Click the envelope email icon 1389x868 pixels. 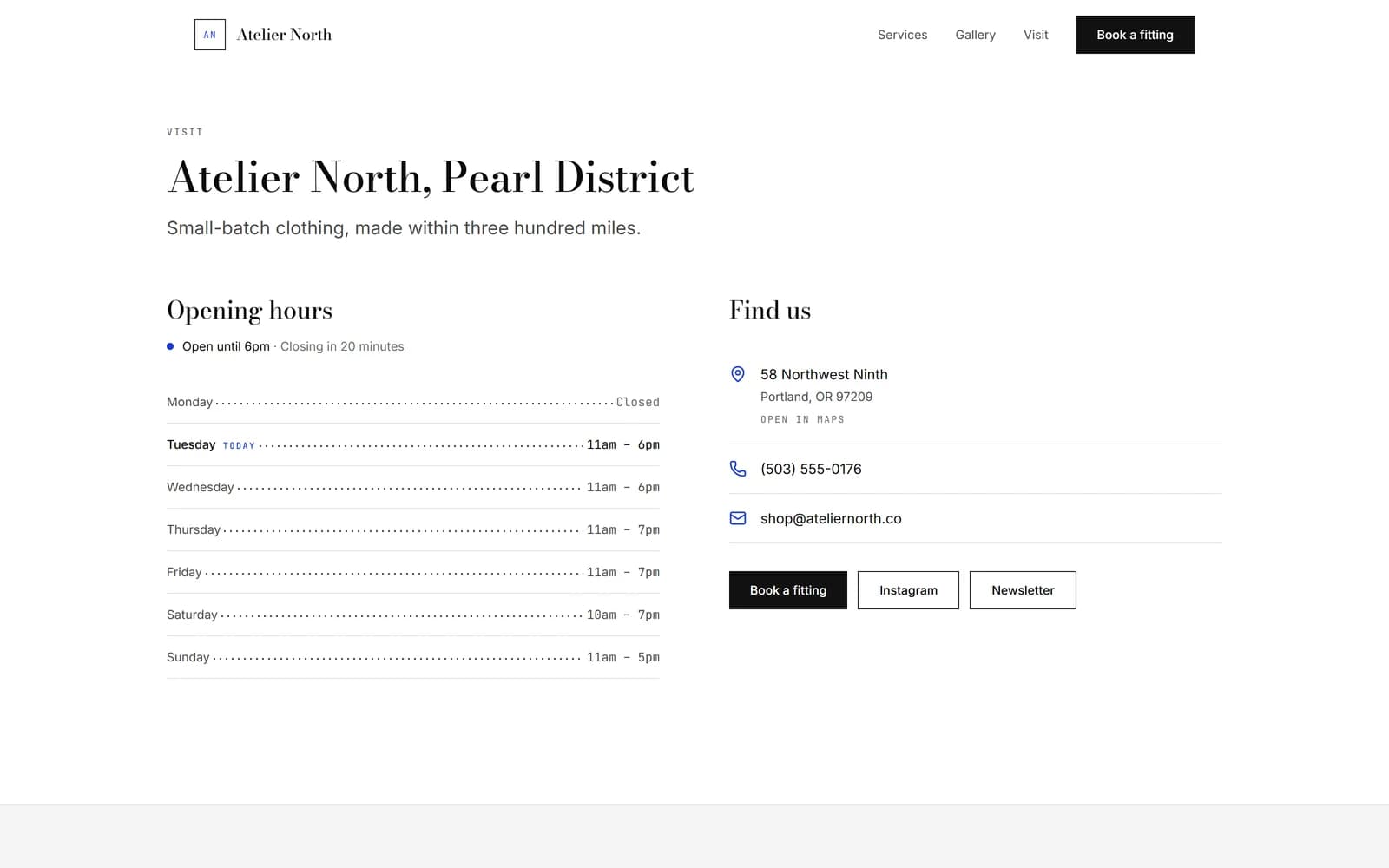[x=738, y=518]
